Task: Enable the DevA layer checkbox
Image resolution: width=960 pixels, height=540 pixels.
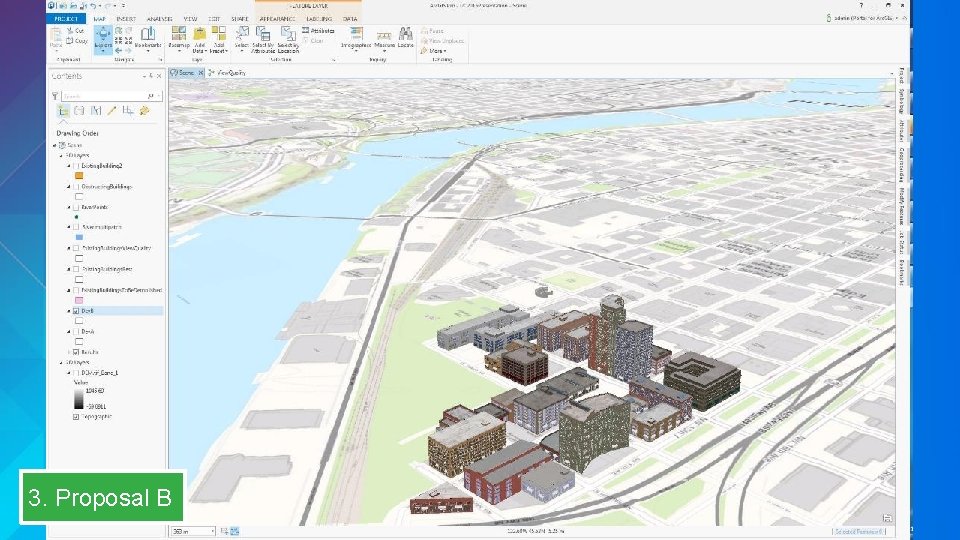Action: point(75,331)
